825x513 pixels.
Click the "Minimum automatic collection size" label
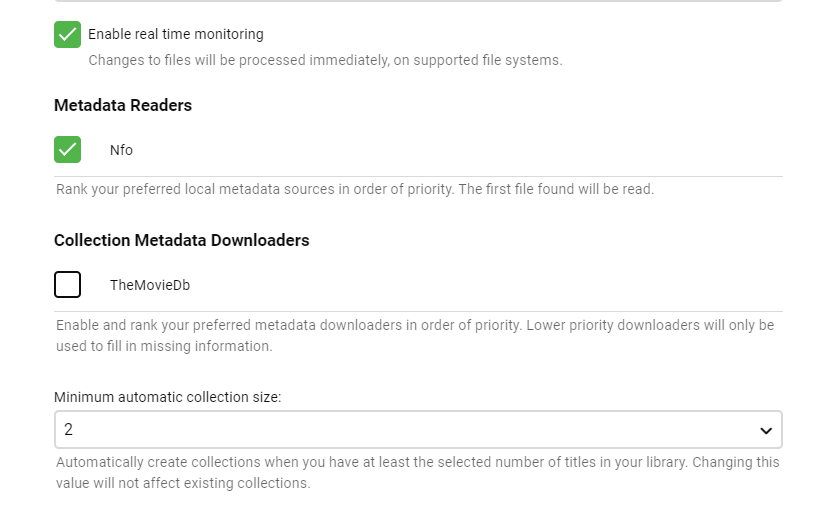point(168,397)
